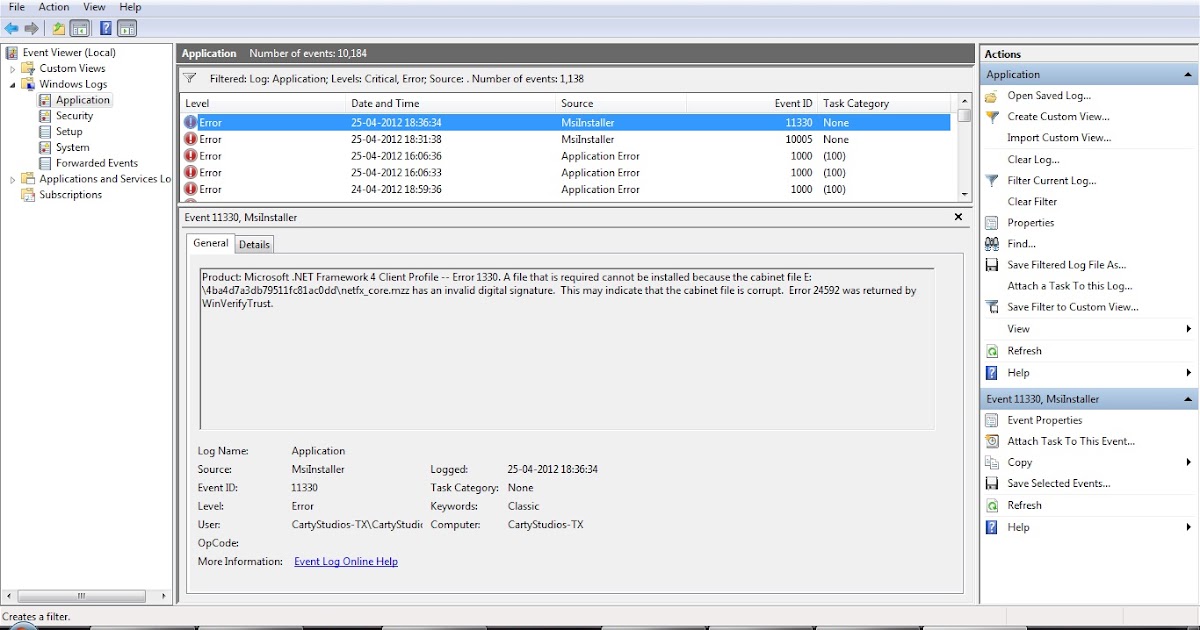The image size is (1200, 630).
Task: Click Import Custom View action
Action: click(x=1059, y=138)
